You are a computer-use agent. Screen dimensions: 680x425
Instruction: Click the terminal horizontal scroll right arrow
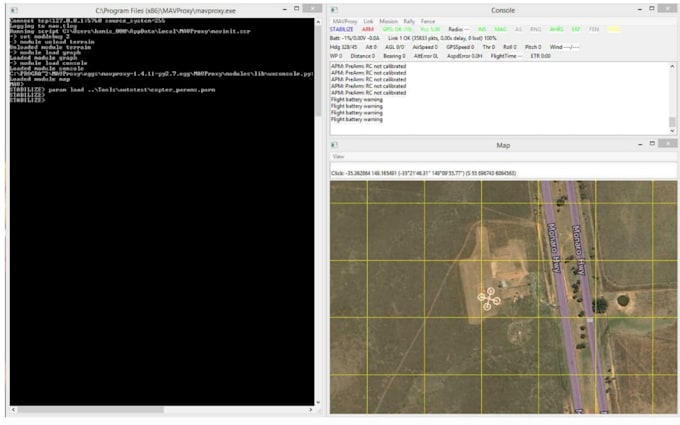coord(311,409)
